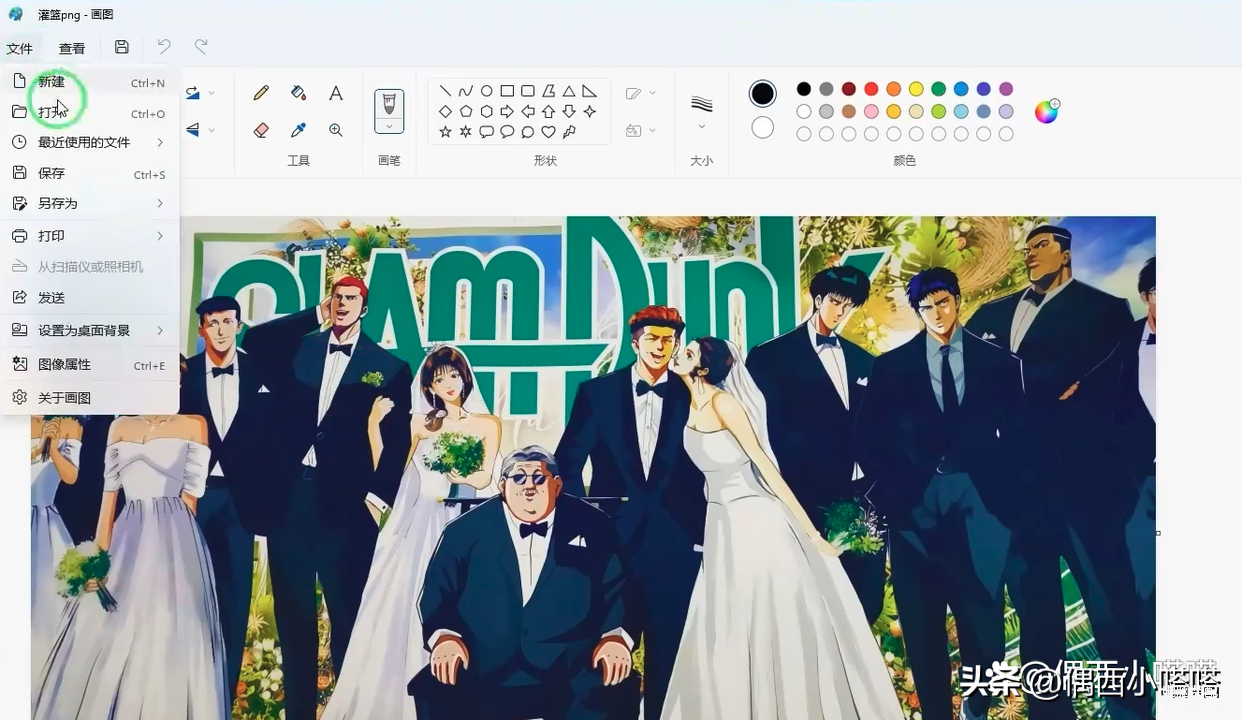1242x720 pixels.
Task: Pick the red palette color
Action: click(871, 89)
